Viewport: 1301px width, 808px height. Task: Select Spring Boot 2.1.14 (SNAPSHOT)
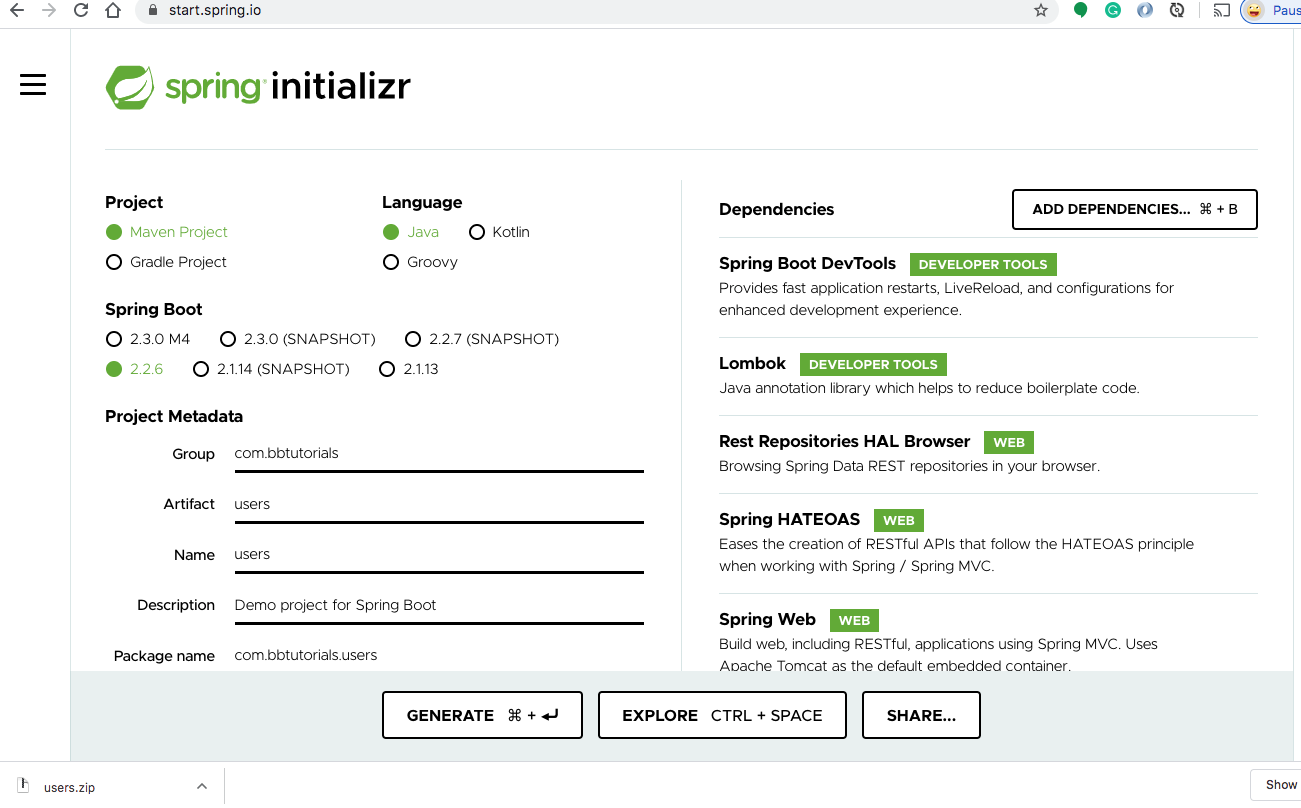click(x=271, y=369)
